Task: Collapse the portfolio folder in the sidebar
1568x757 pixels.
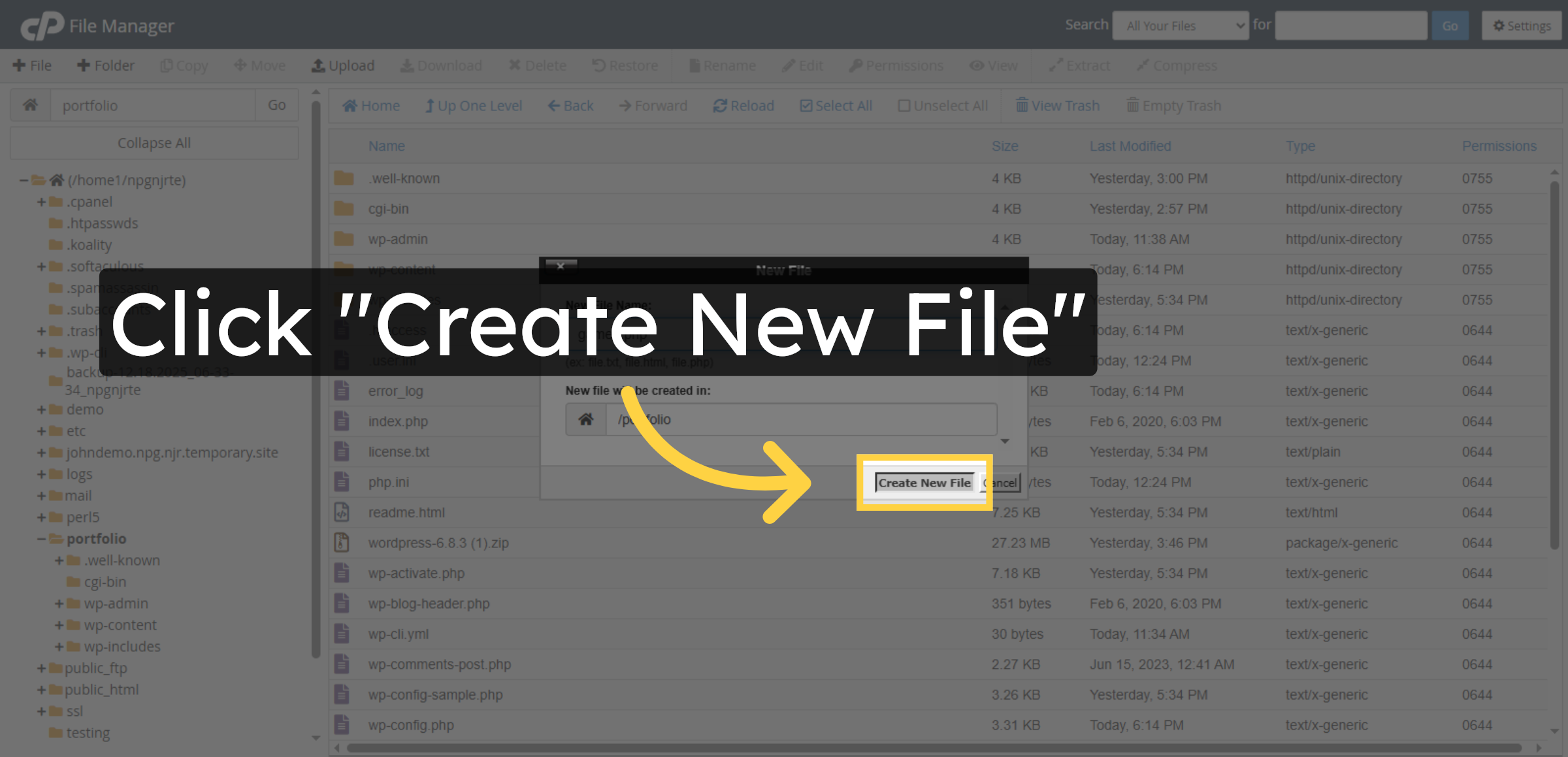Action: 40,539
